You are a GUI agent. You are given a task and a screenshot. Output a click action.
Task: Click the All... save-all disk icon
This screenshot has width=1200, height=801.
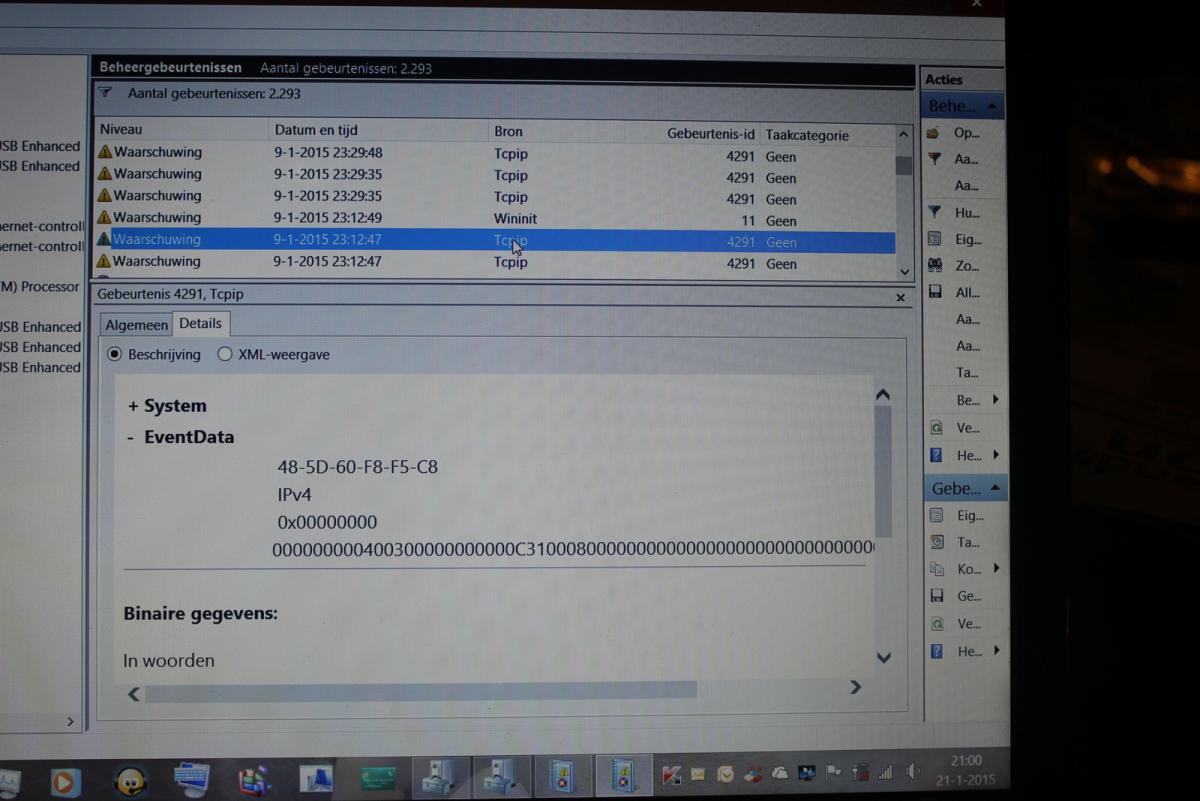[935, 292]
